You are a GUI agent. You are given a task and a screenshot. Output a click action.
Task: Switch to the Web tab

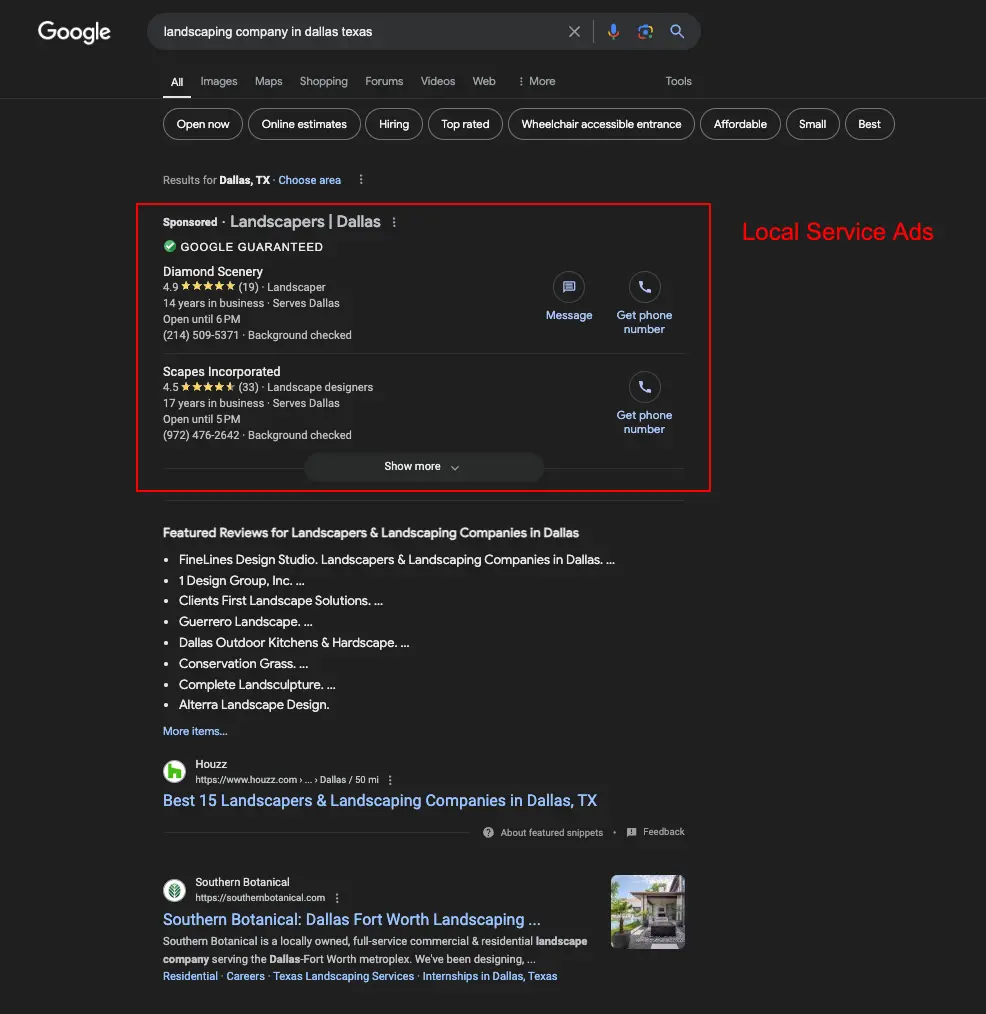(x=484, y=81)
